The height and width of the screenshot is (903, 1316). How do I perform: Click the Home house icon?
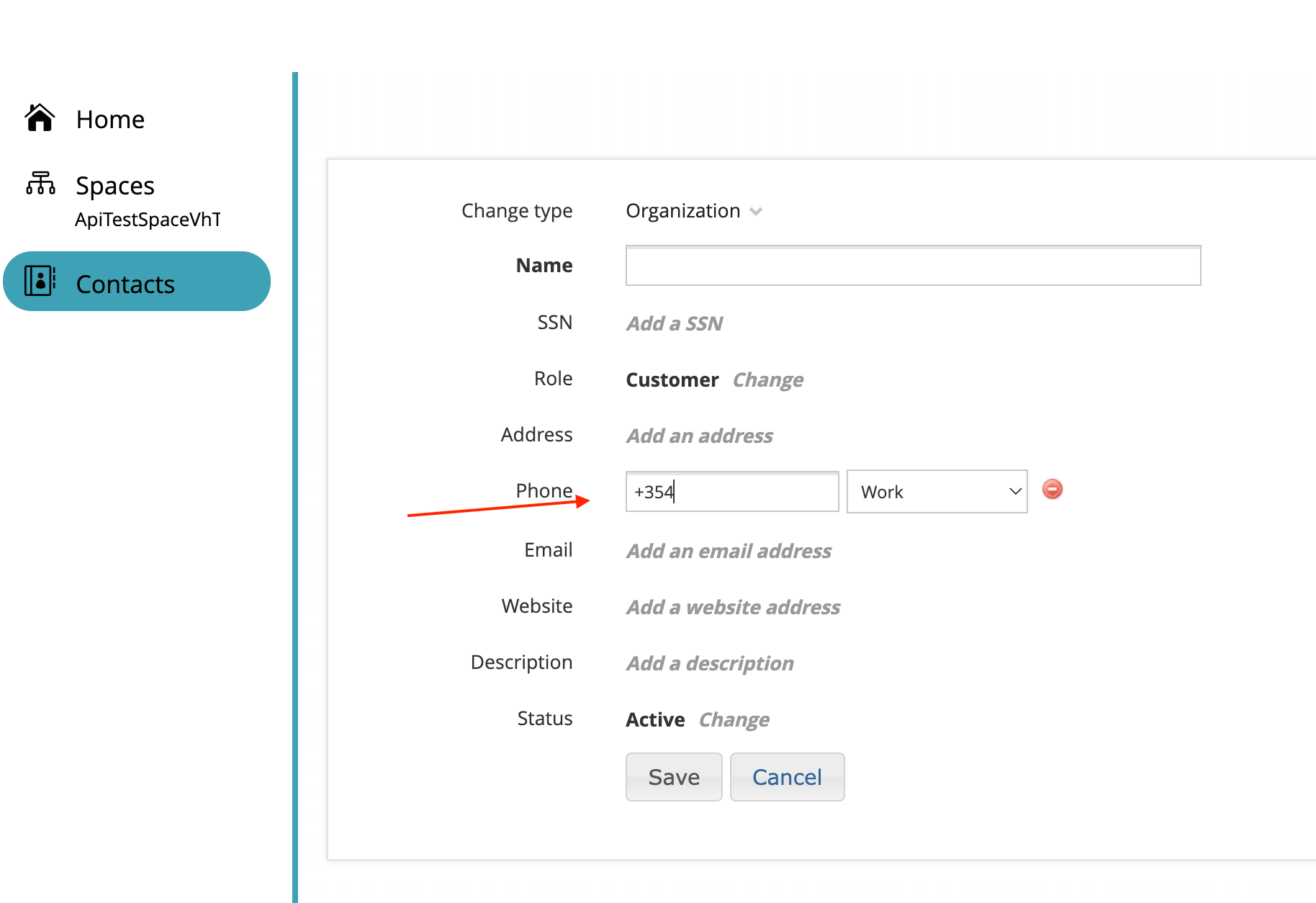tap(40, 118)
